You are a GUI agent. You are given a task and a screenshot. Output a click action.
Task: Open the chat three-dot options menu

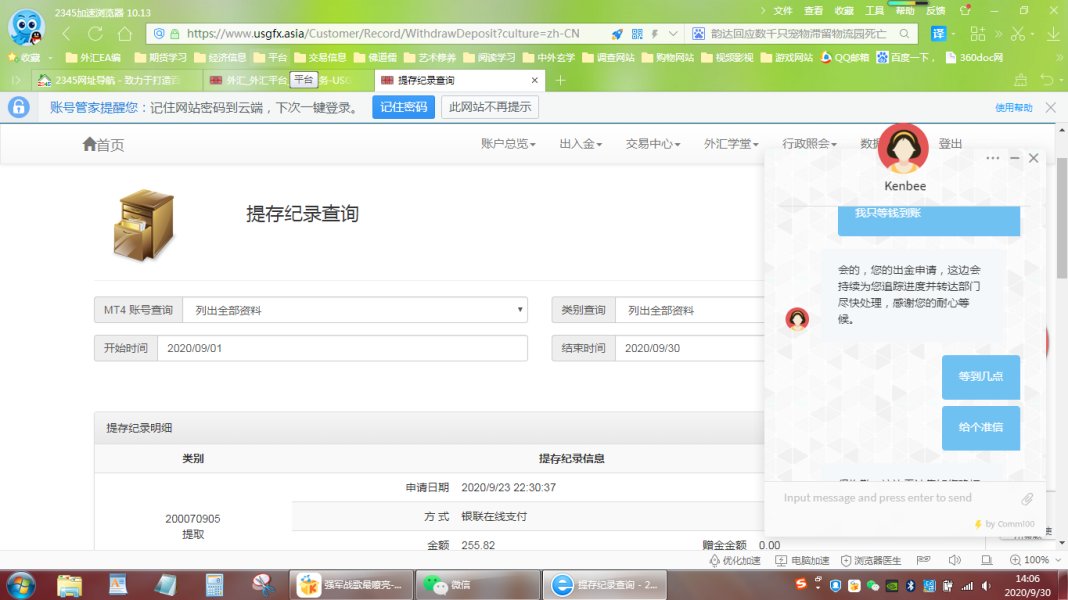[992, 158]
